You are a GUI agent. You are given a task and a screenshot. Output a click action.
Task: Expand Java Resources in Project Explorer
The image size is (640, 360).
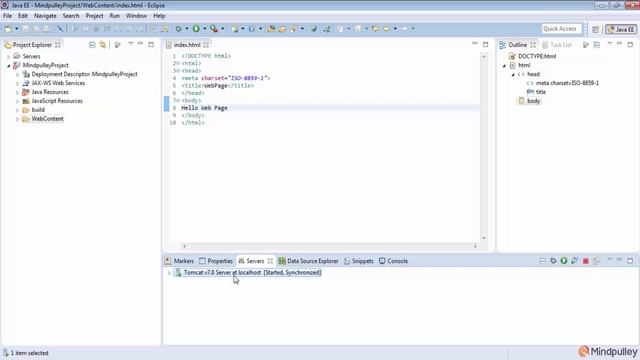coord(18,92)
